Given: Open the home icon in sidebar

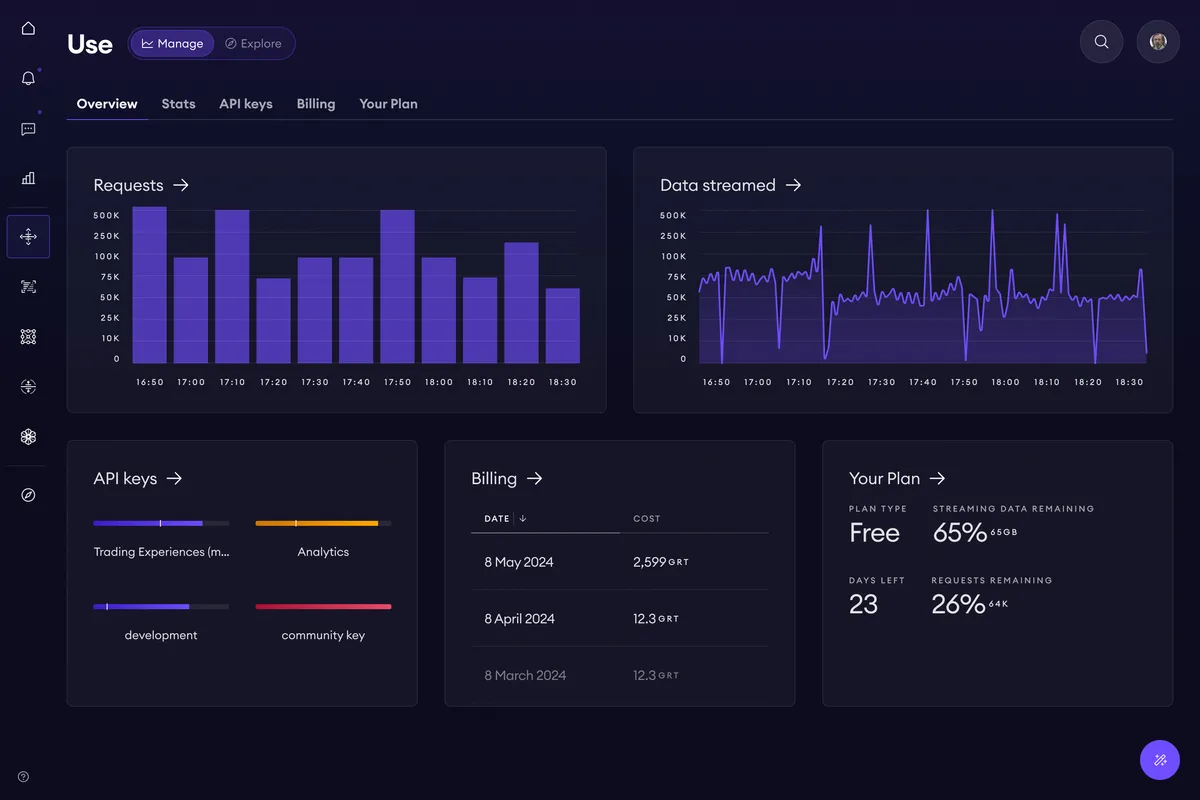Looking at the screenshot, I should pyautogui.click(x=28, y=28).
